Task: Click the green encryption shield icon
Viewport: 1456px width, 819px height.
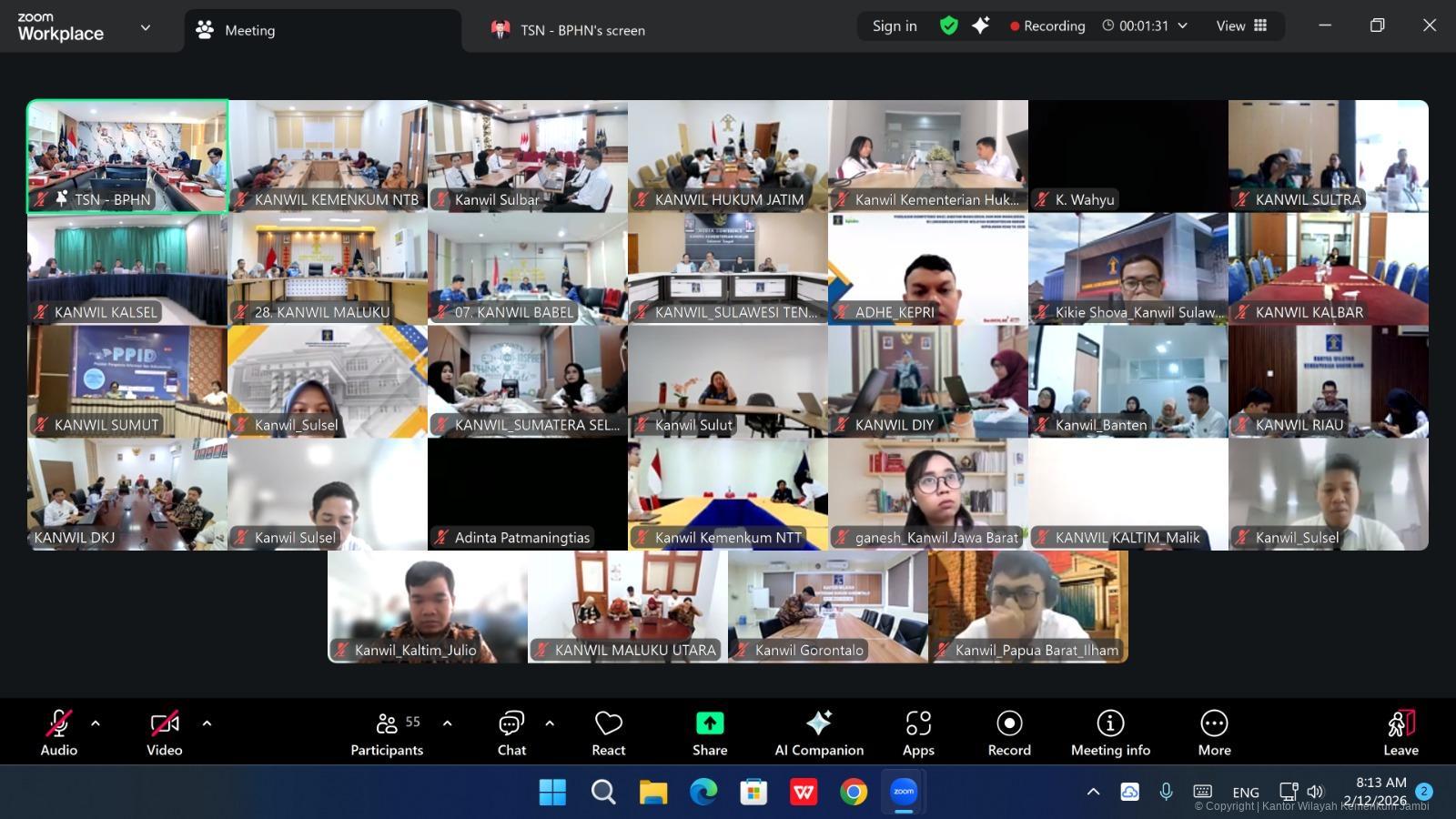Action: click(x=949, y=25)
